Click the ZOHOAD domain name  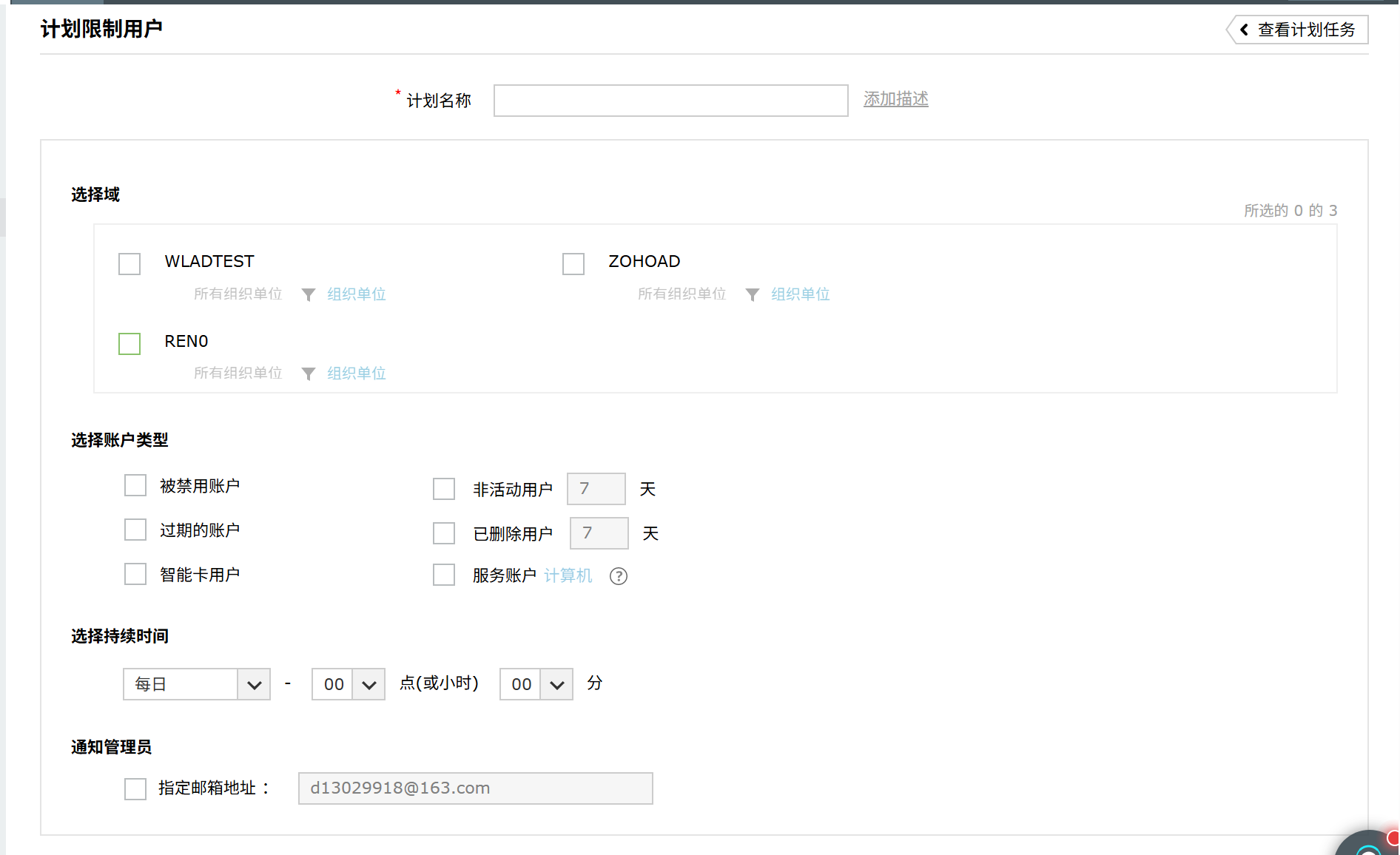(645, 262)
